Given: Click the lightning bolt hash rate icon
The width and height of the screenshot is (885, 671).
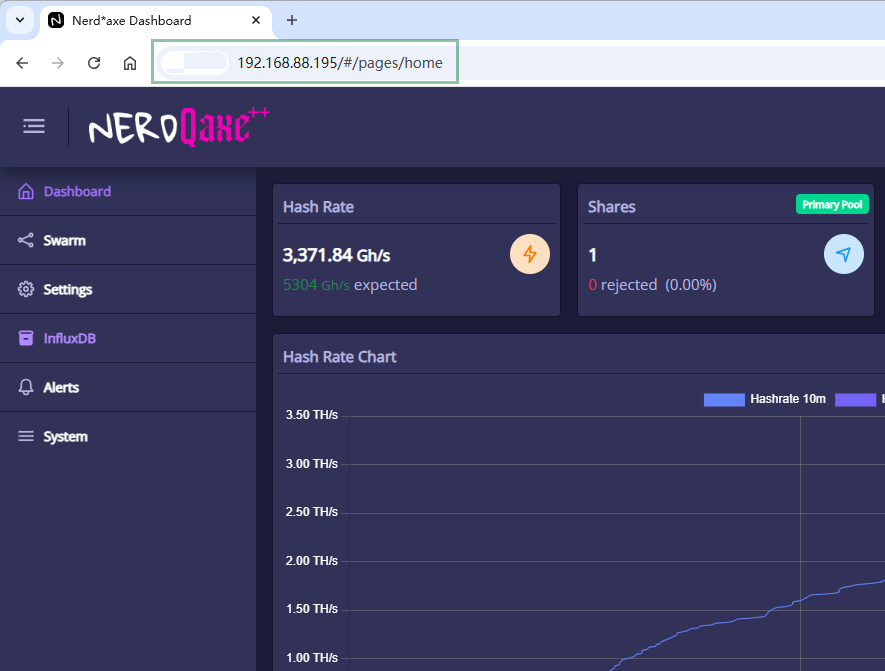Looking at the screenshot, I should 530,254.
